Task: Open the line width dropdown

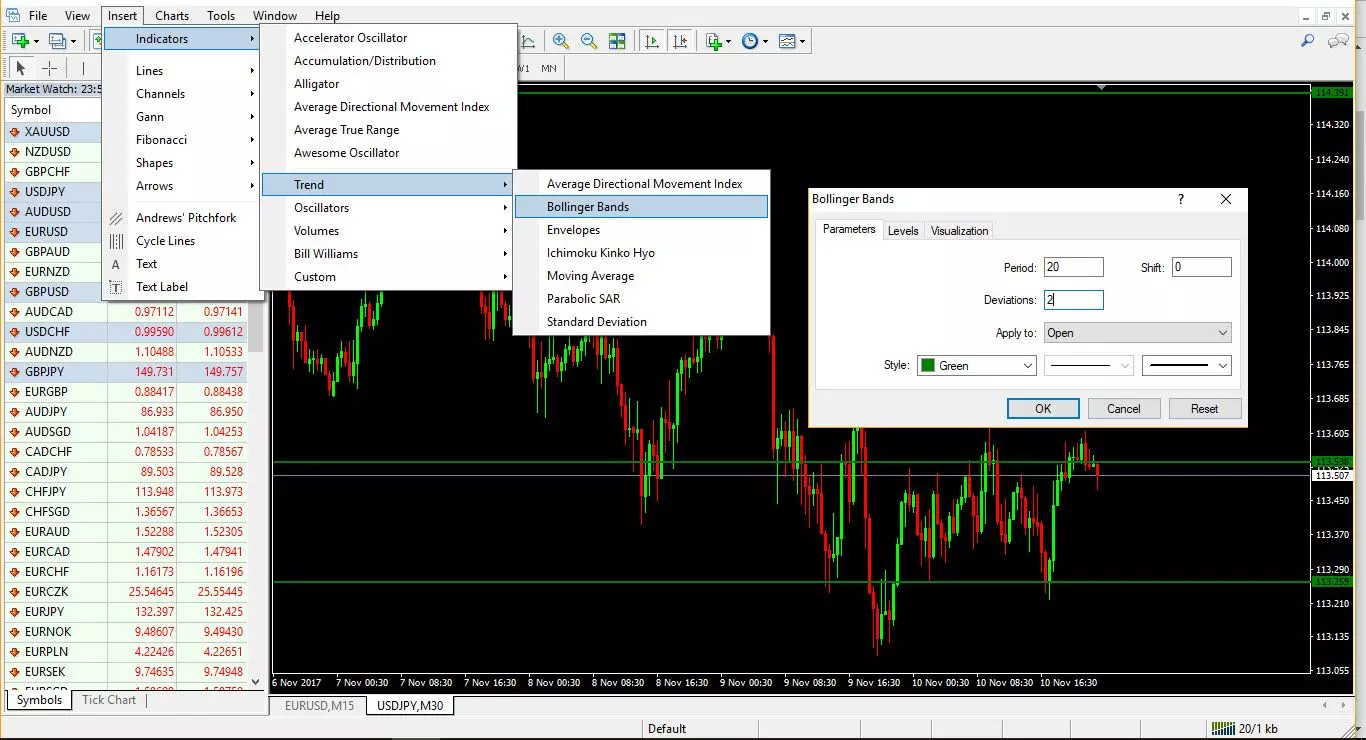Action: [x=1187, y=366]
